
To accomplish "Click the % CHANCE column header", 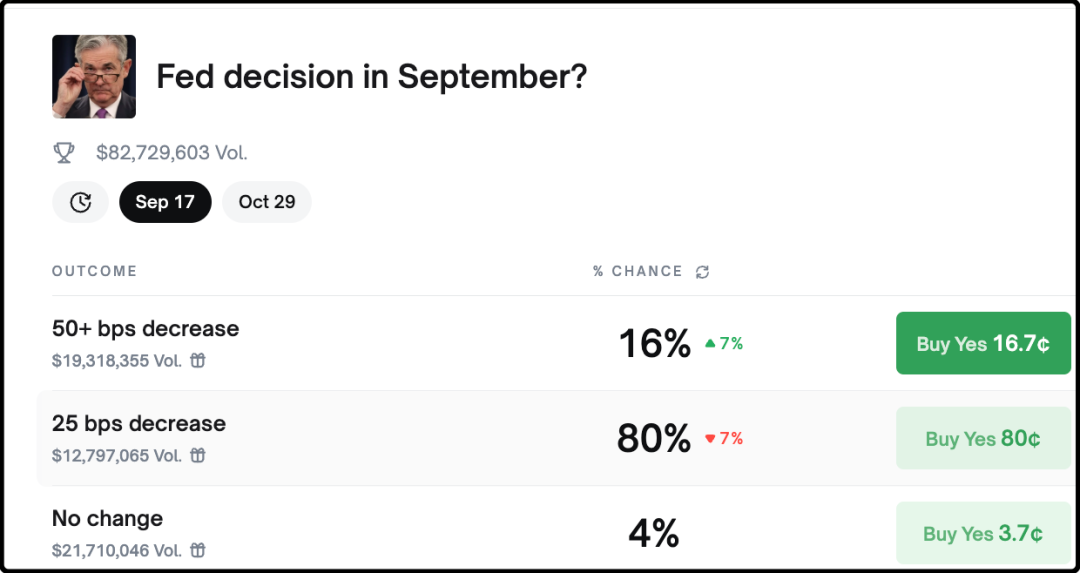I will (x=637, y=271).
